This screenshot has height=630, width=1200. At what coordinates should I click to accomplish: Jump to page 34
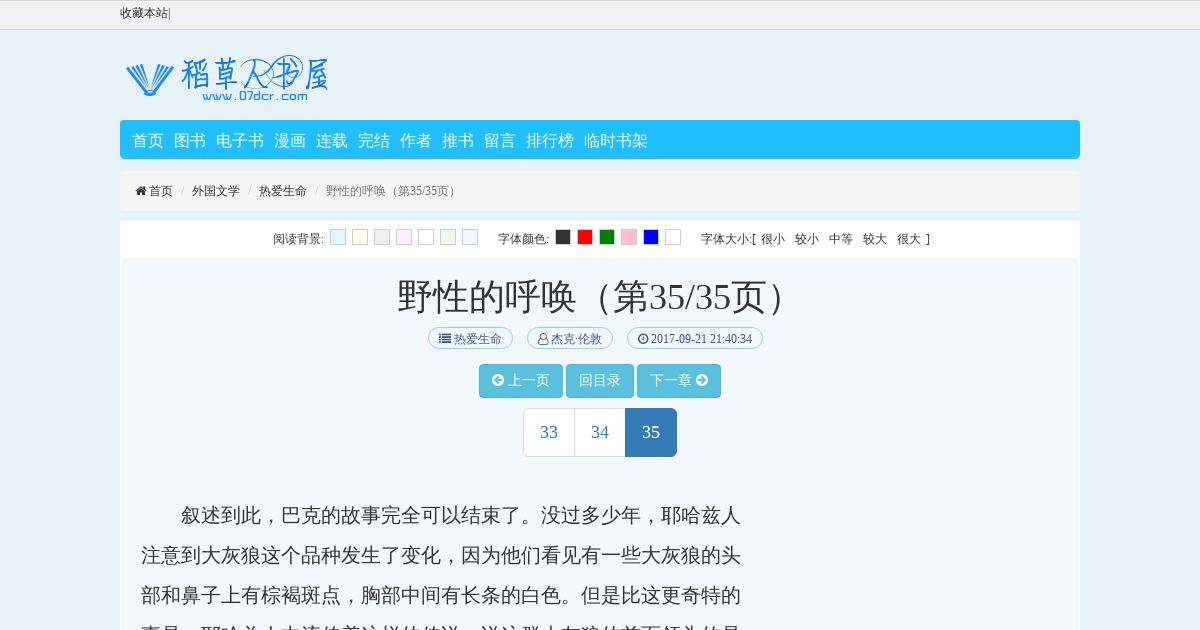click(600, 432)
